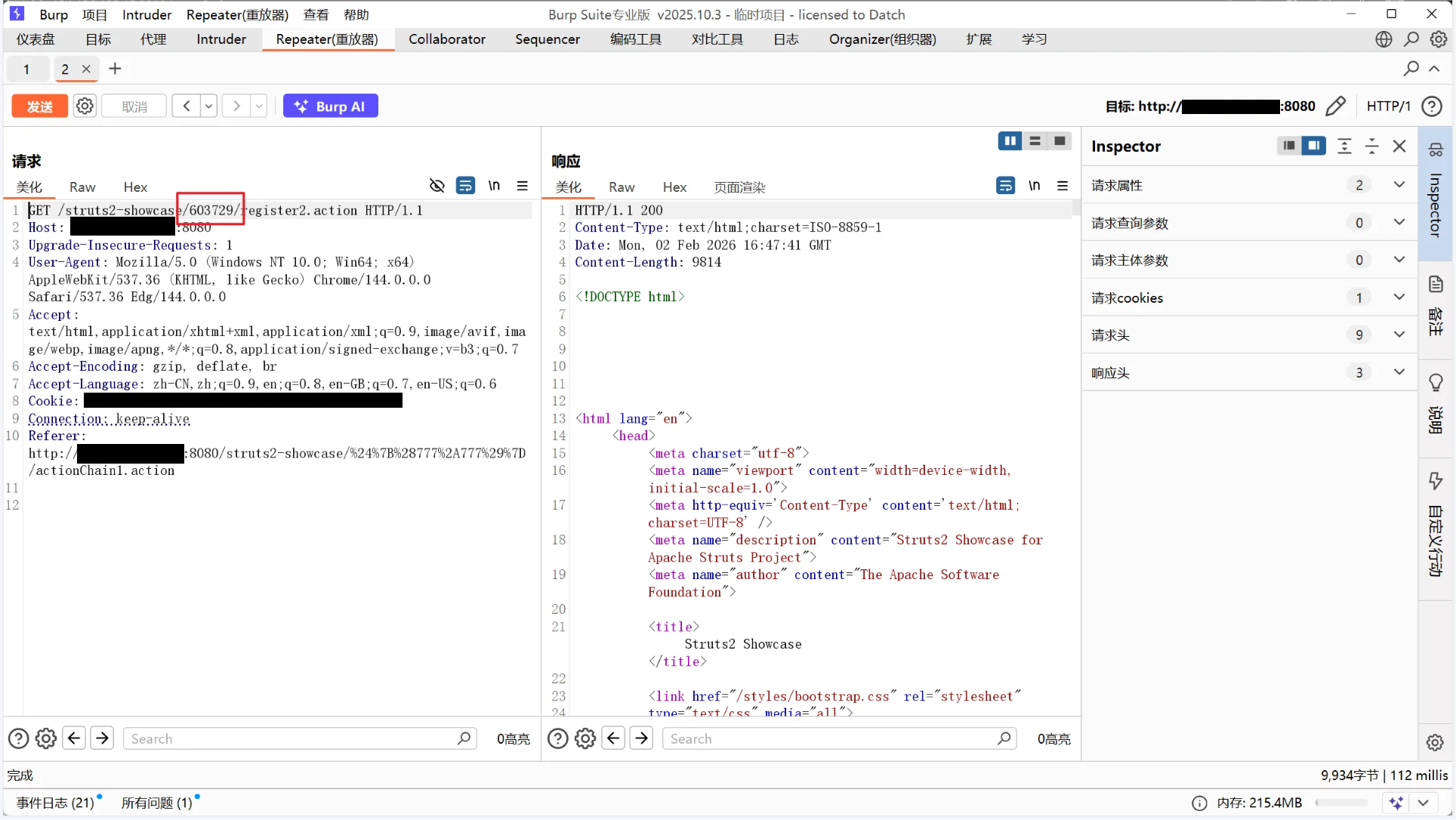Open Burp settings gear in top bar

[x=1439, y=39]
